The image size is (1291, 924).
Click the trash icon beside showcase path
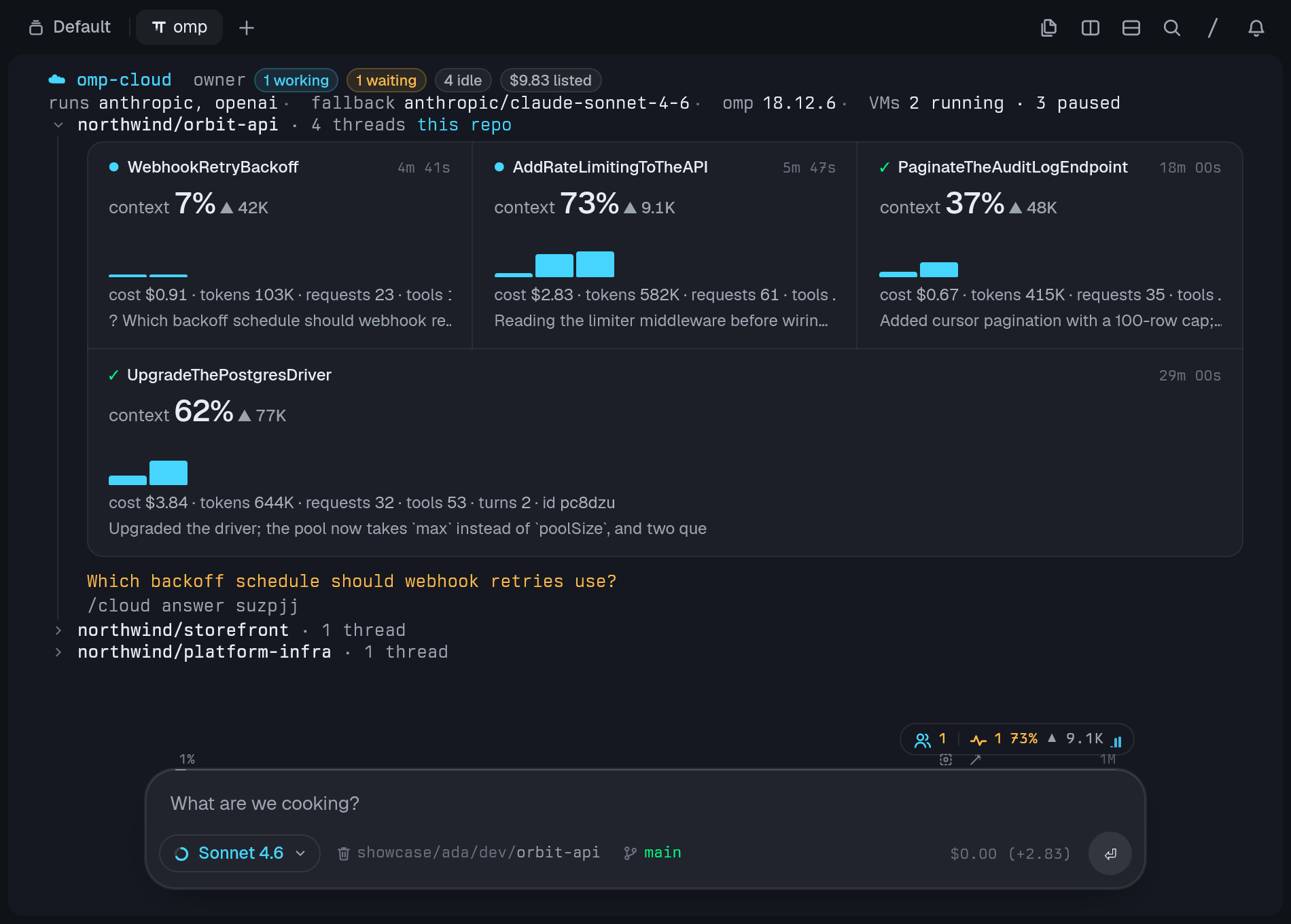coord(344,853)
